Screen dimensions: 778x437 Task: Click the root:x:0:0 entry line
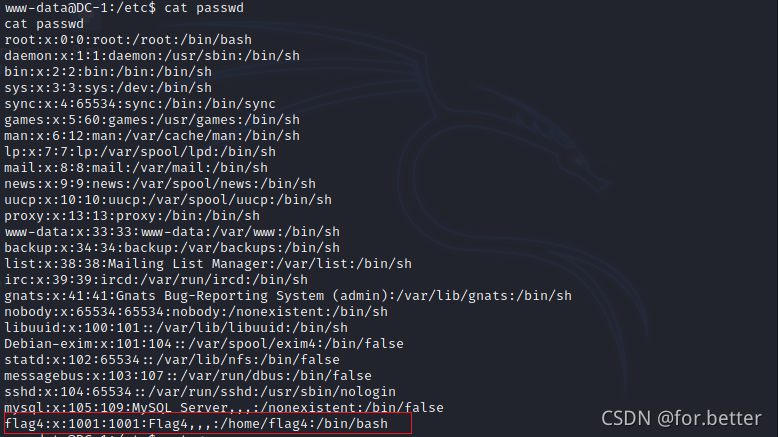click(x=128, y=40)
